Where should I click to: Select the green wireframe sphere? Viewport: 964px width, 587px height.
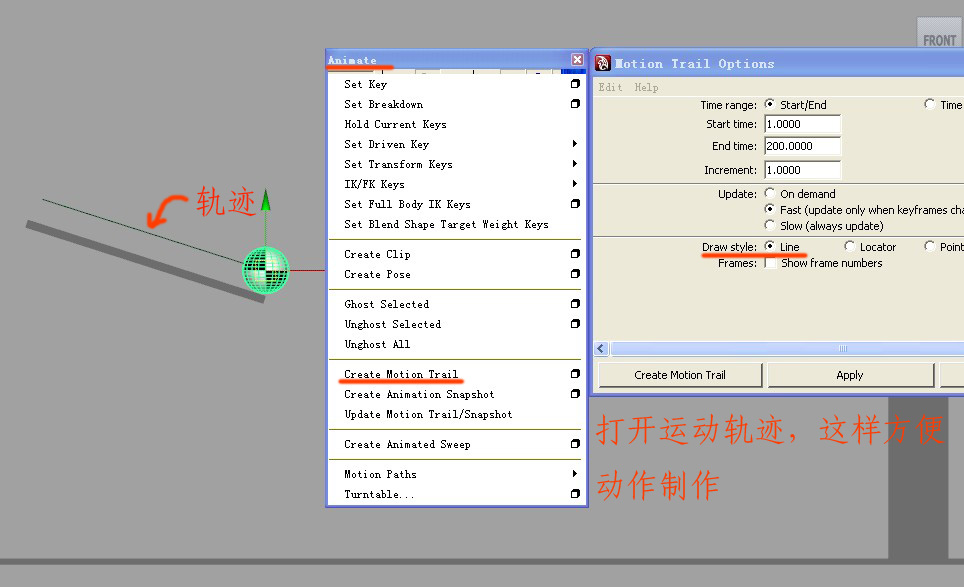[x=266, y=270]
